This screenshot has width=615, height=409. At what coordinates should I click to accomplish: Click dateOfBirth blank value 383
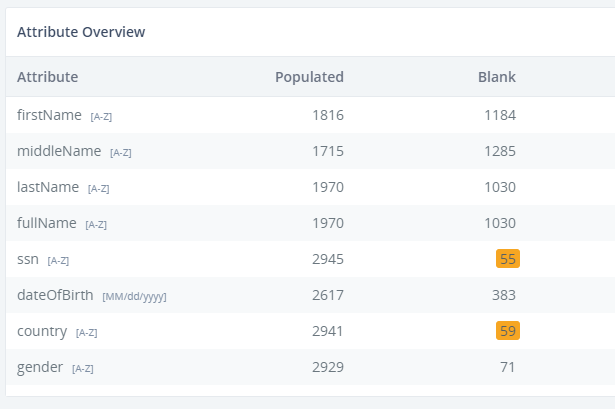click(504, 295)
